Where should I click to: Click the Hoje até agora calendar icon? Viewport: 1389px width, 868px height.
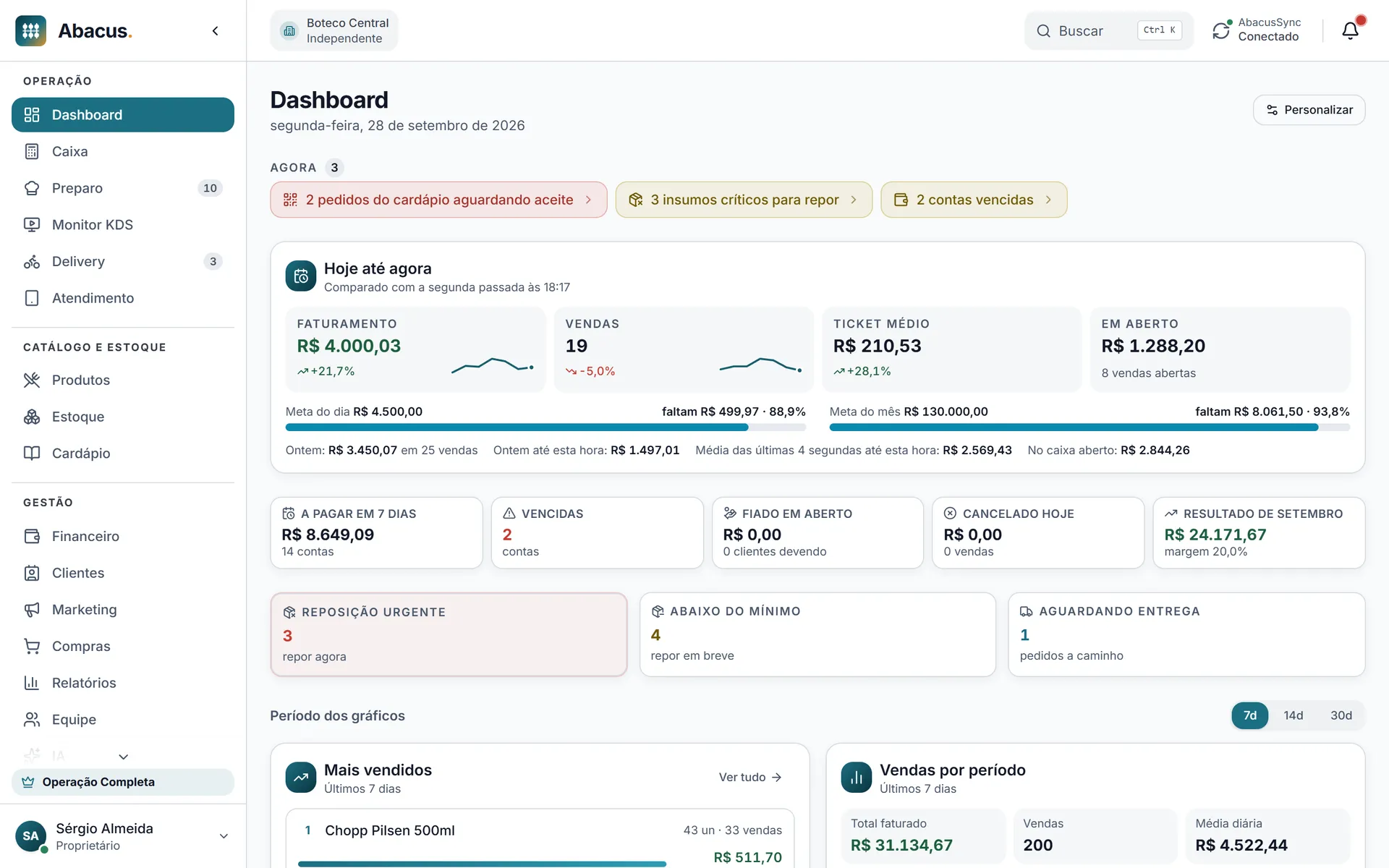coord(301,276)
